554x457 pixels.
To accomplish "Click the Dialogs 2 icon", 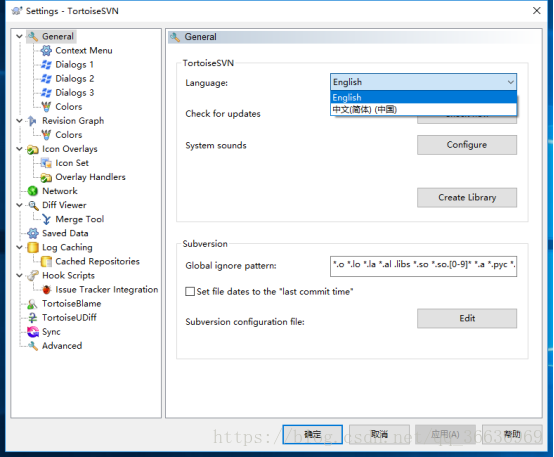I will [46, 78].
